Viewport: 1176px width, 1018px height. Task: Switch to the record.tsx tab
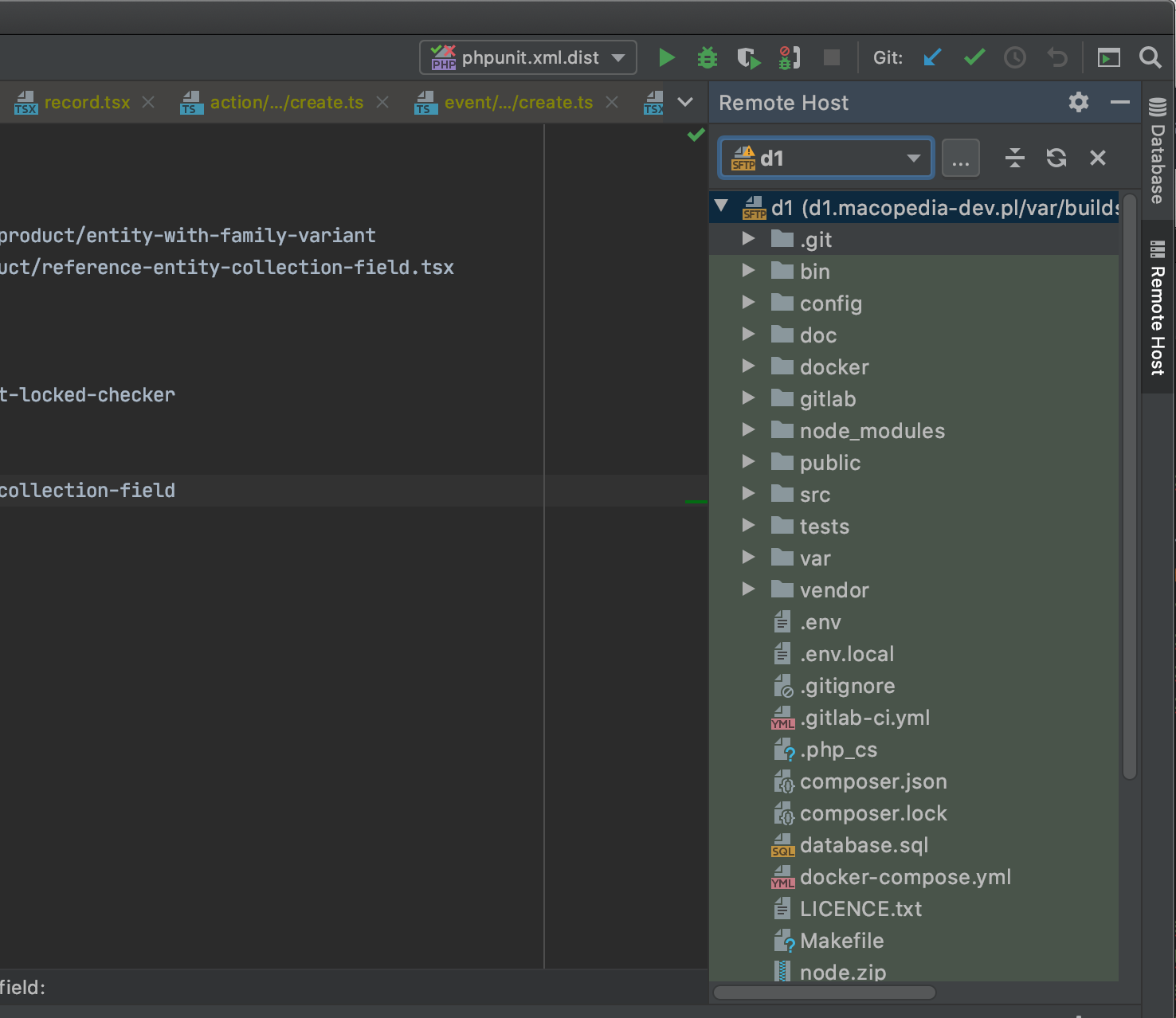coord(87,103)
